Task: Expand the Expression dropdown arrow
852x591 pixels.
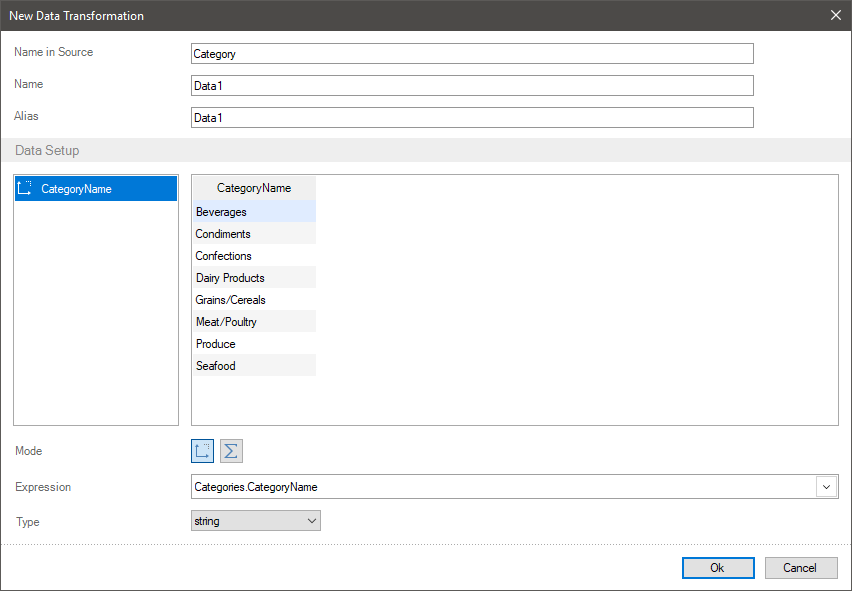Action: click(x=827, y=487)
